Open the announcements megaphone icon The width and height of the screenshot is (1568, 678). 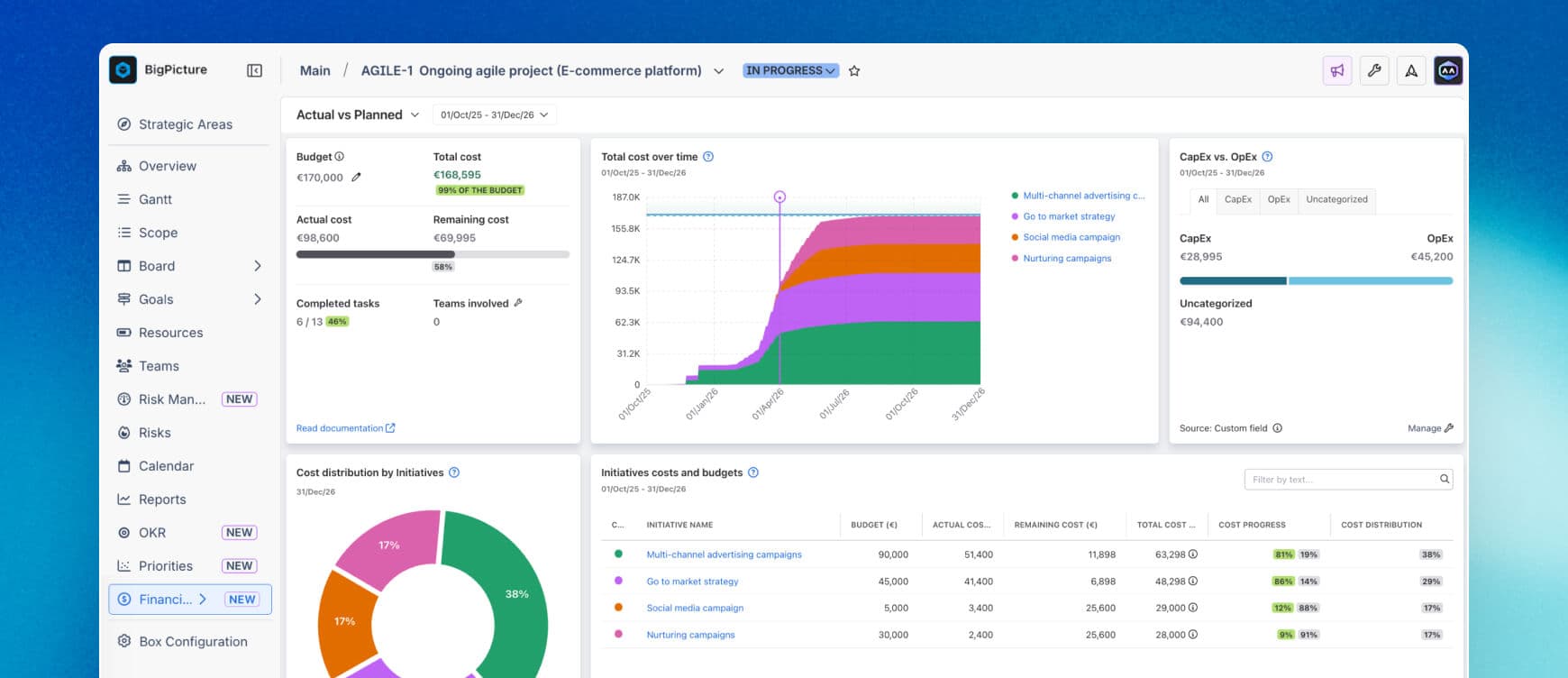[1337, 70]
